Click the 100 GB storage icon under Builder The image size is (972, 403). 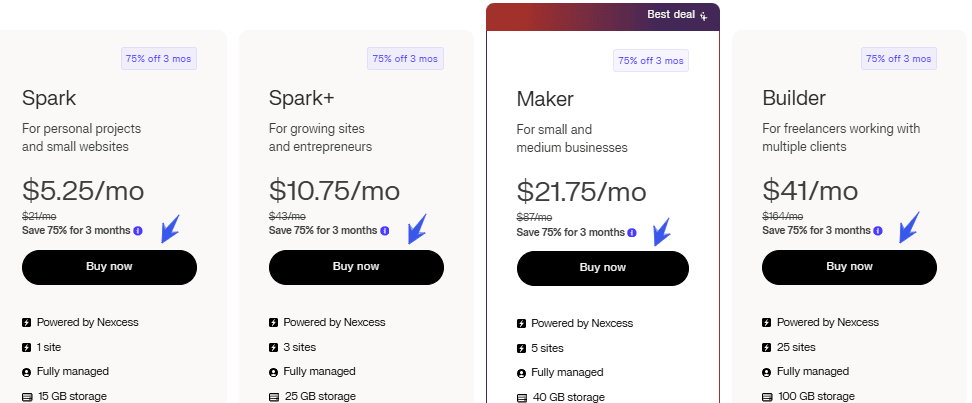coord(767,397)
